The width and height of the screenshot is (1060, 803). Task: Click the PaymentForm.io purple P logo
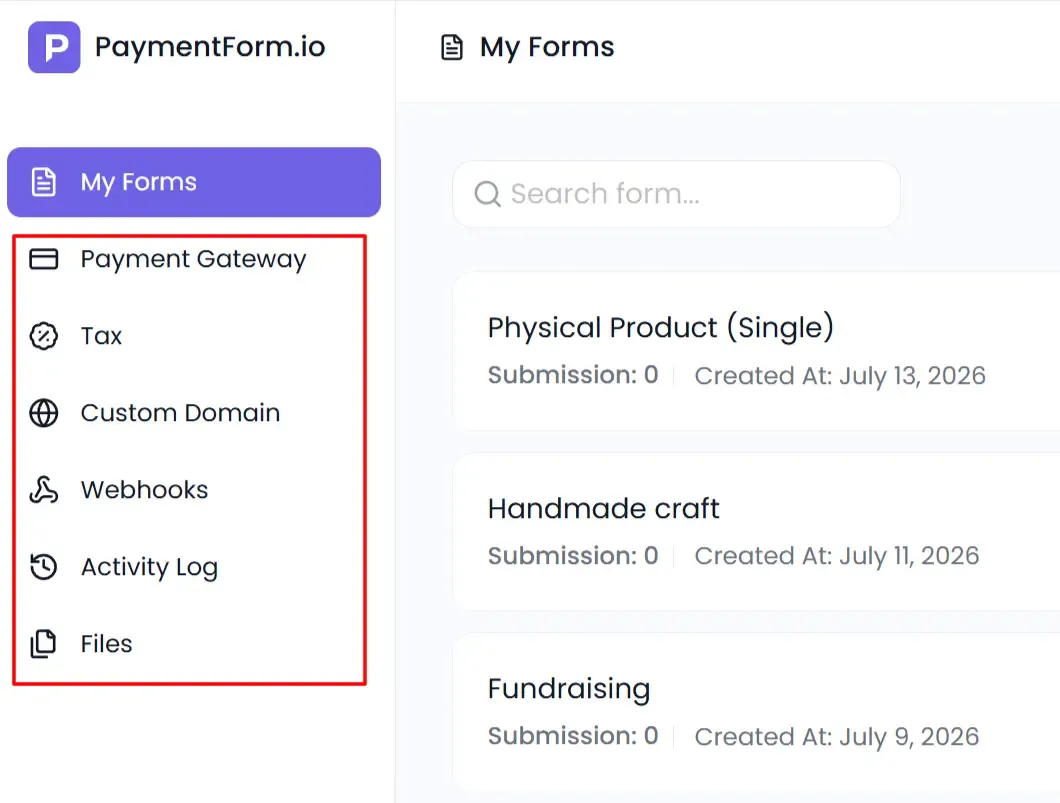[x=54, y=47]
